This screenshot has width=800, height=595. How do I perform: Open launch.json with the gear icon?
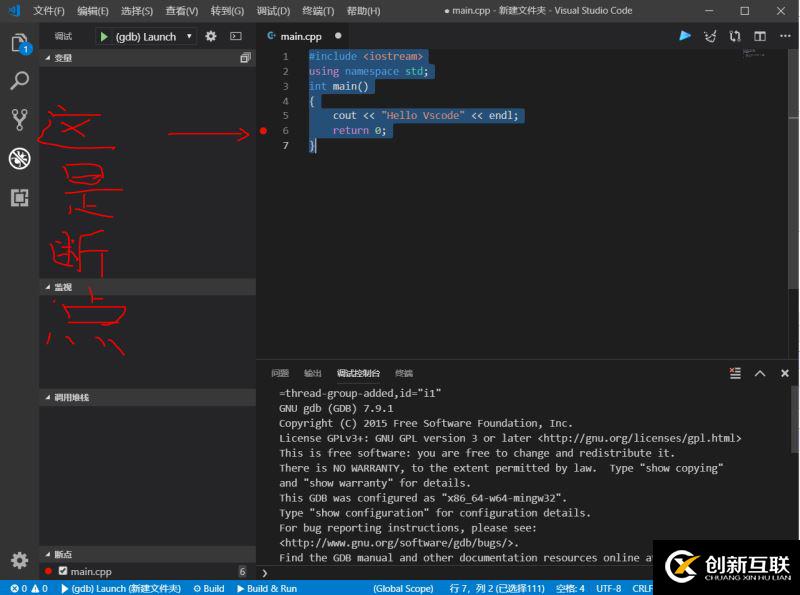click(211, 37)
